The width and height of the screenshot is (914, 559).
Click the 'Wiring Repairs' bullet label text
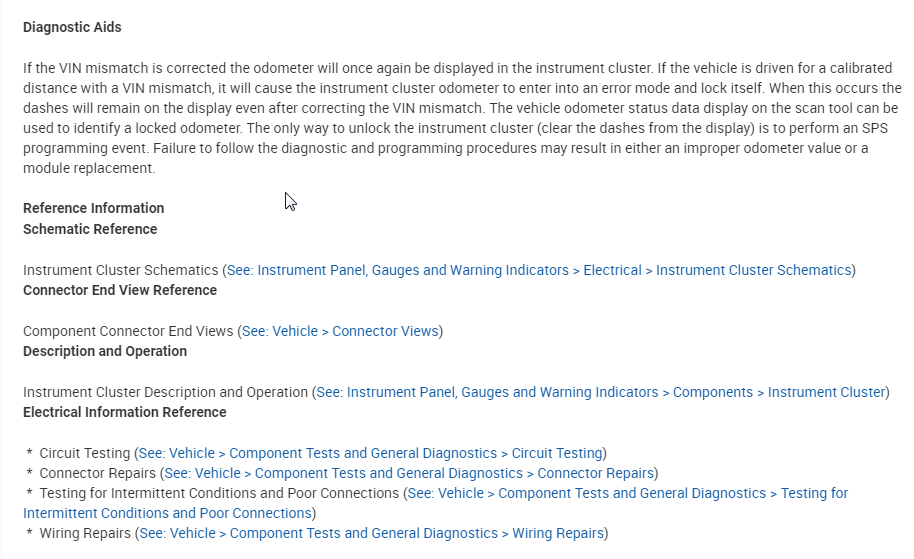click(86, 533)
